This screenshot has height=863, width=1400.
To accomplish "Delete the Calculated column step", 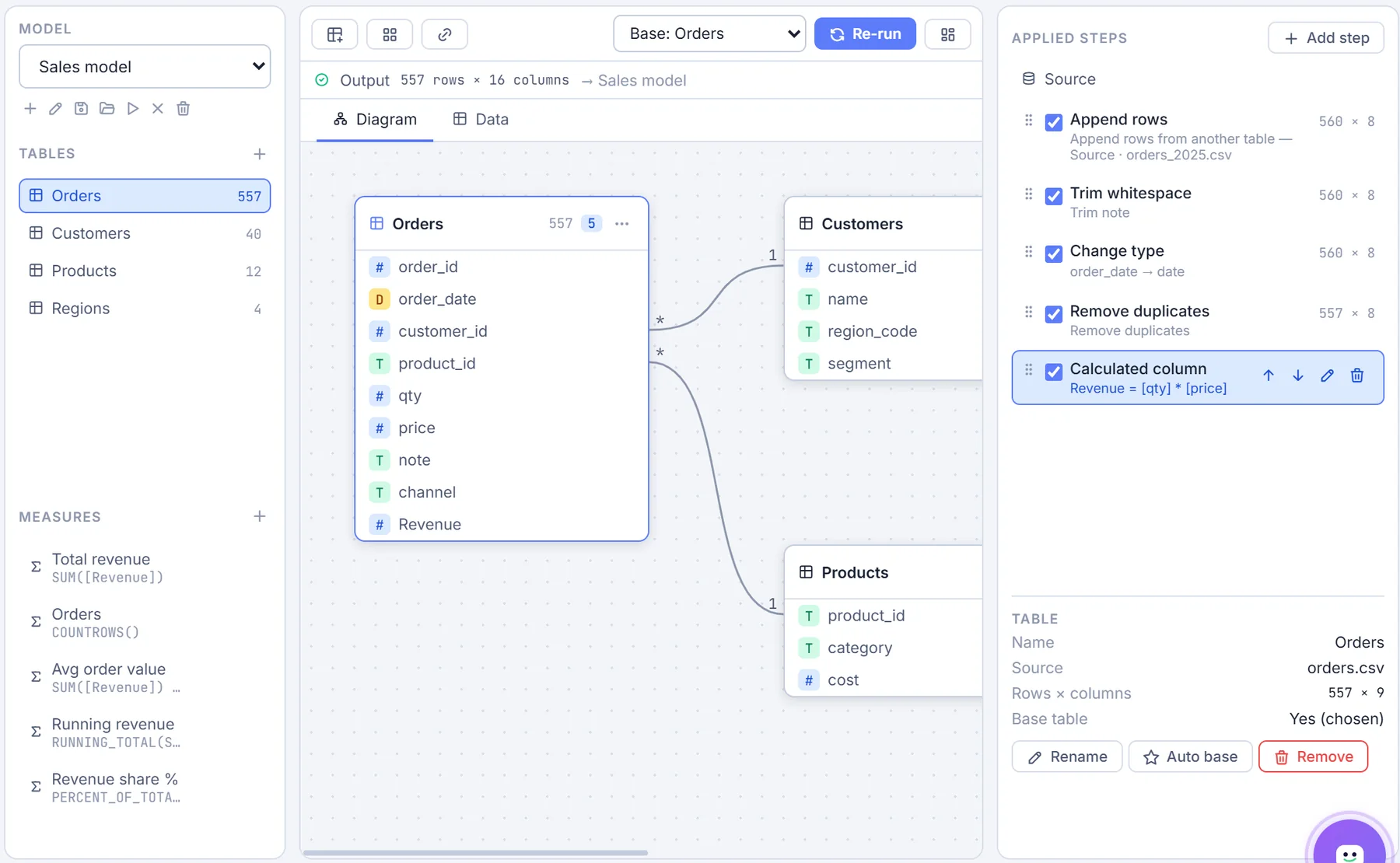I will tap(1357, 376).
